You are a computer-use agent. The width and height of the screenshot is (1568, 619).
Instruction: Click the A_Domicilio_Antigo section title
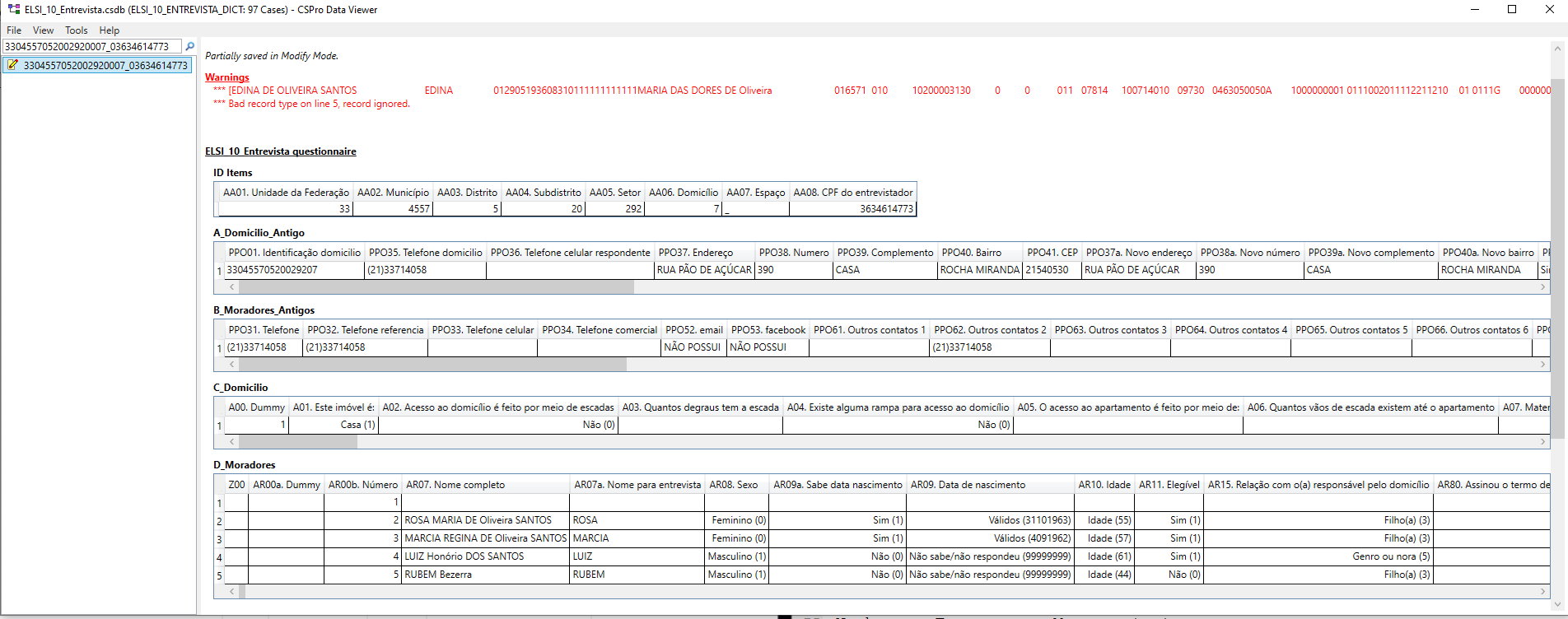pyautogui.click(x=259, y=233)
